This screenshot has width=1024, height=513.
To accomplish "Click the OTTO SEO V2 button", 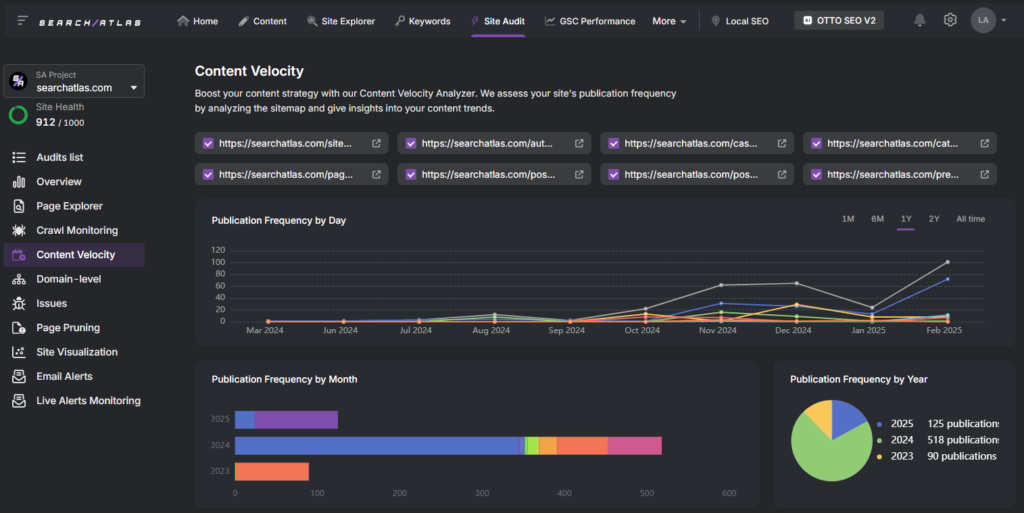I will (x=839, y=20).
